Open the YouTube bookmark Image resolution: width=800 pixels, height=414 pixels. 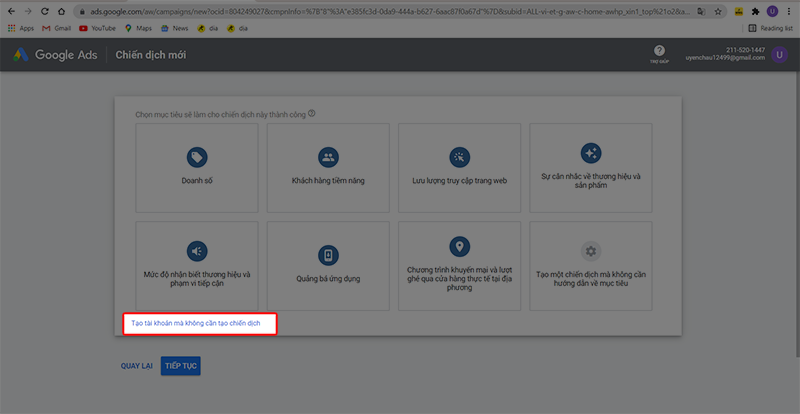[x=97, y=29]
